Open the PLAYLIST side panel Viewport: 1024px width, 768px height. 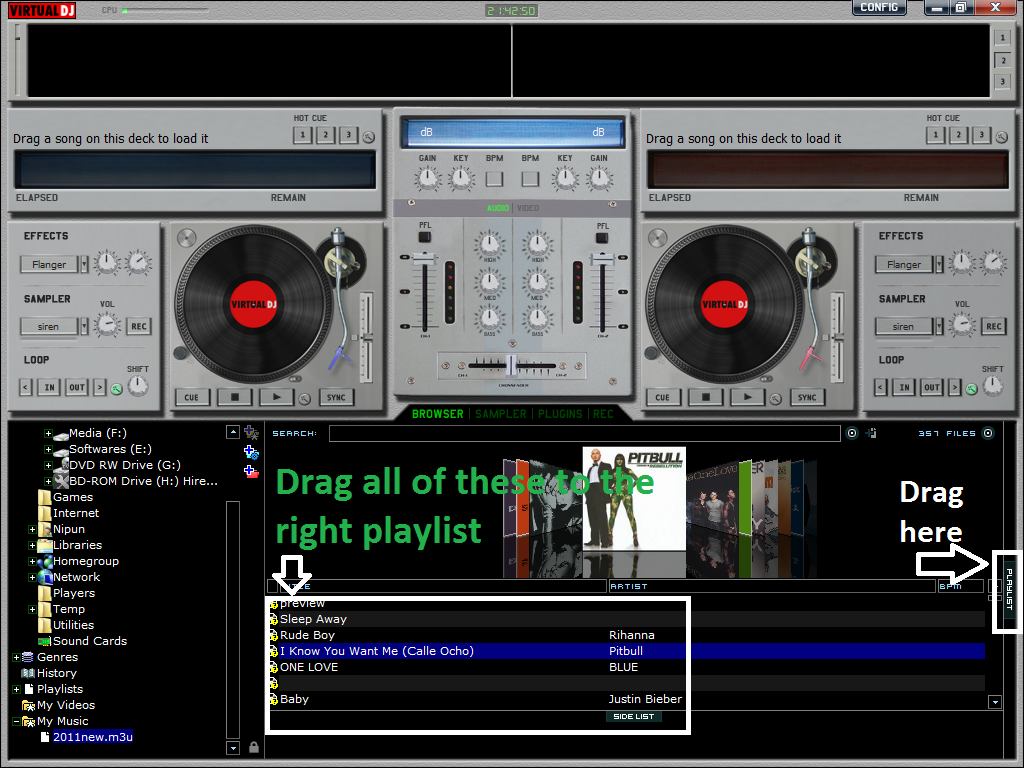click(1009, 590)
